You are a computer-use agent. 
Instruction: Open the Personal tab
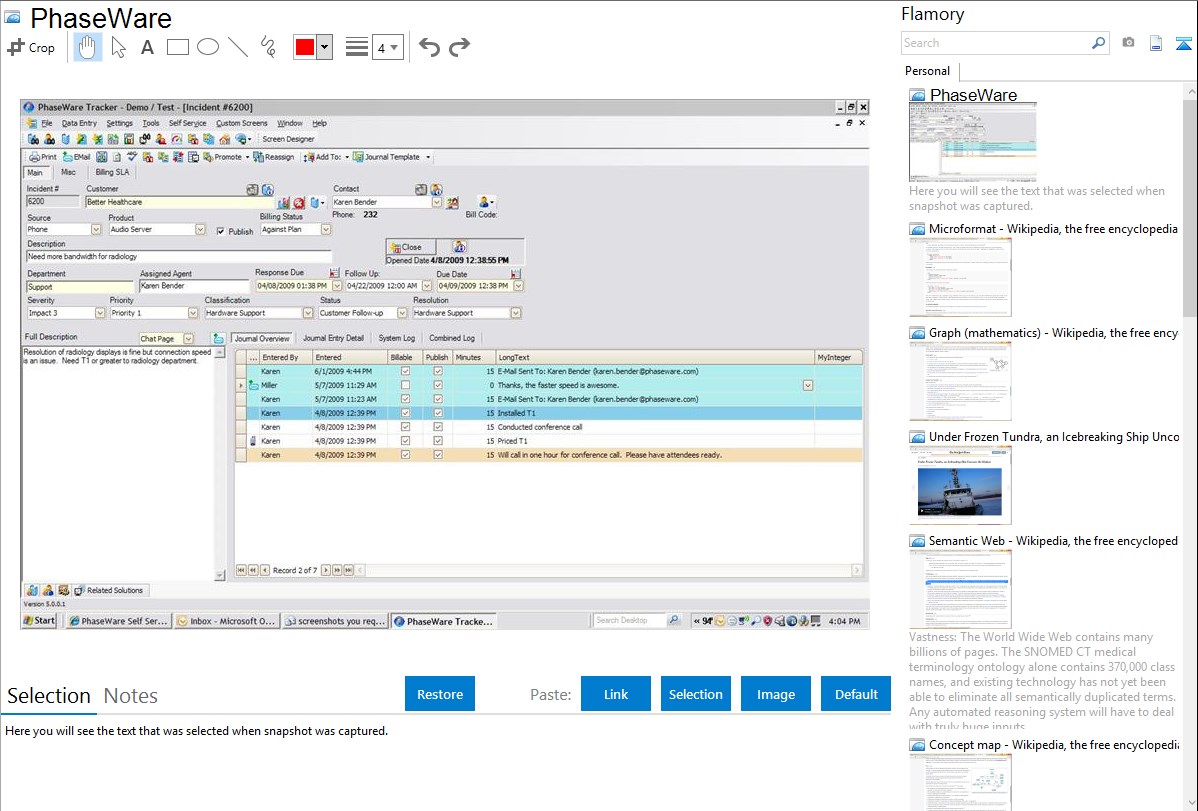pos(928,71)
